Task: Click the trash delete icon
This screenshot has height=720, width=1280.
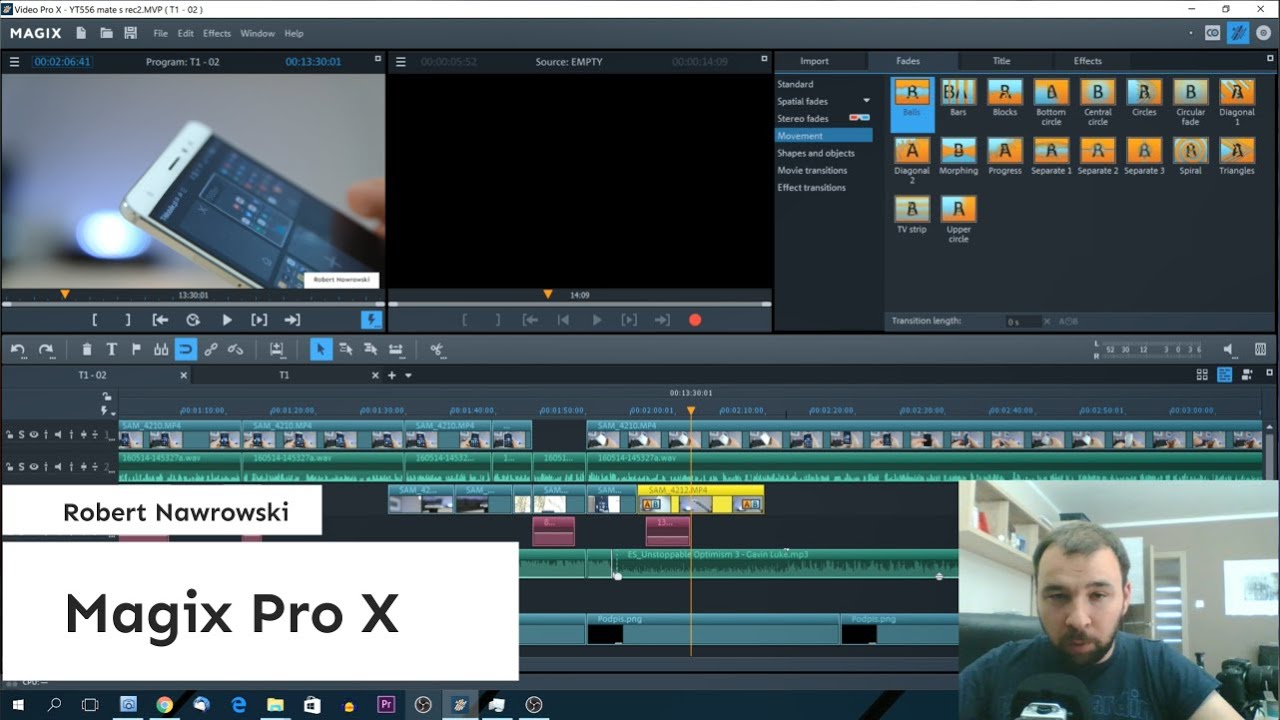Action: point(87,349)
